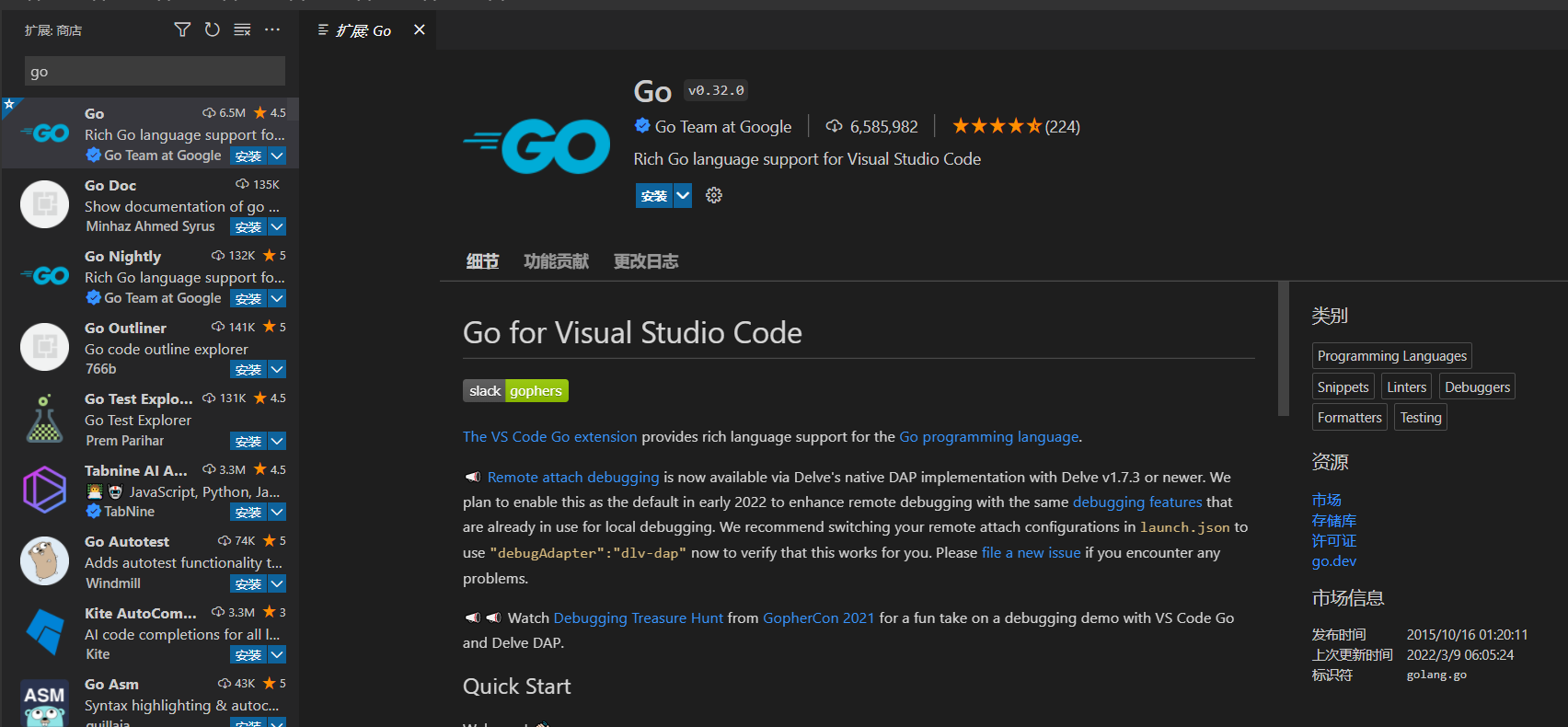The image size is (1568, 727).
Task: Open the go.dev resource link
Action: tap(1333, 561)
